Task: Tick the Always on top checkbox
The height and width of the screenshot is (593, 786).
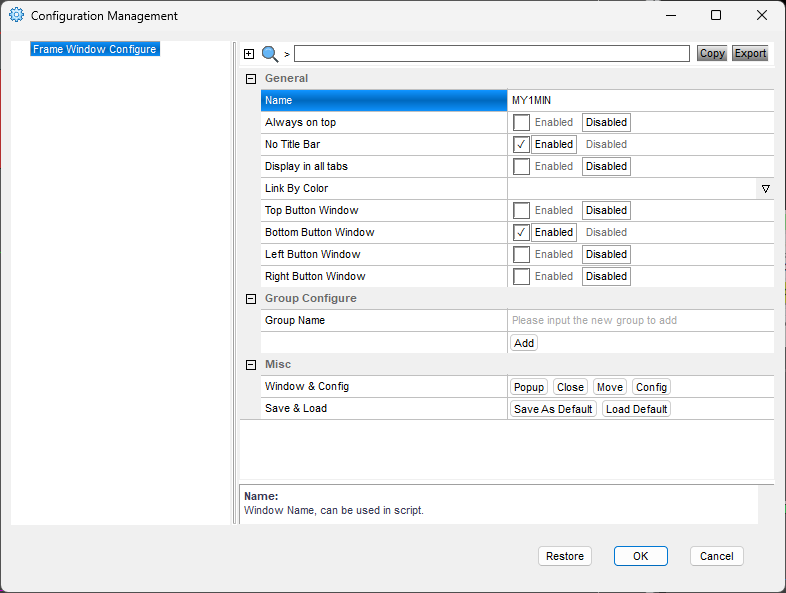Action: coord(521,123)
